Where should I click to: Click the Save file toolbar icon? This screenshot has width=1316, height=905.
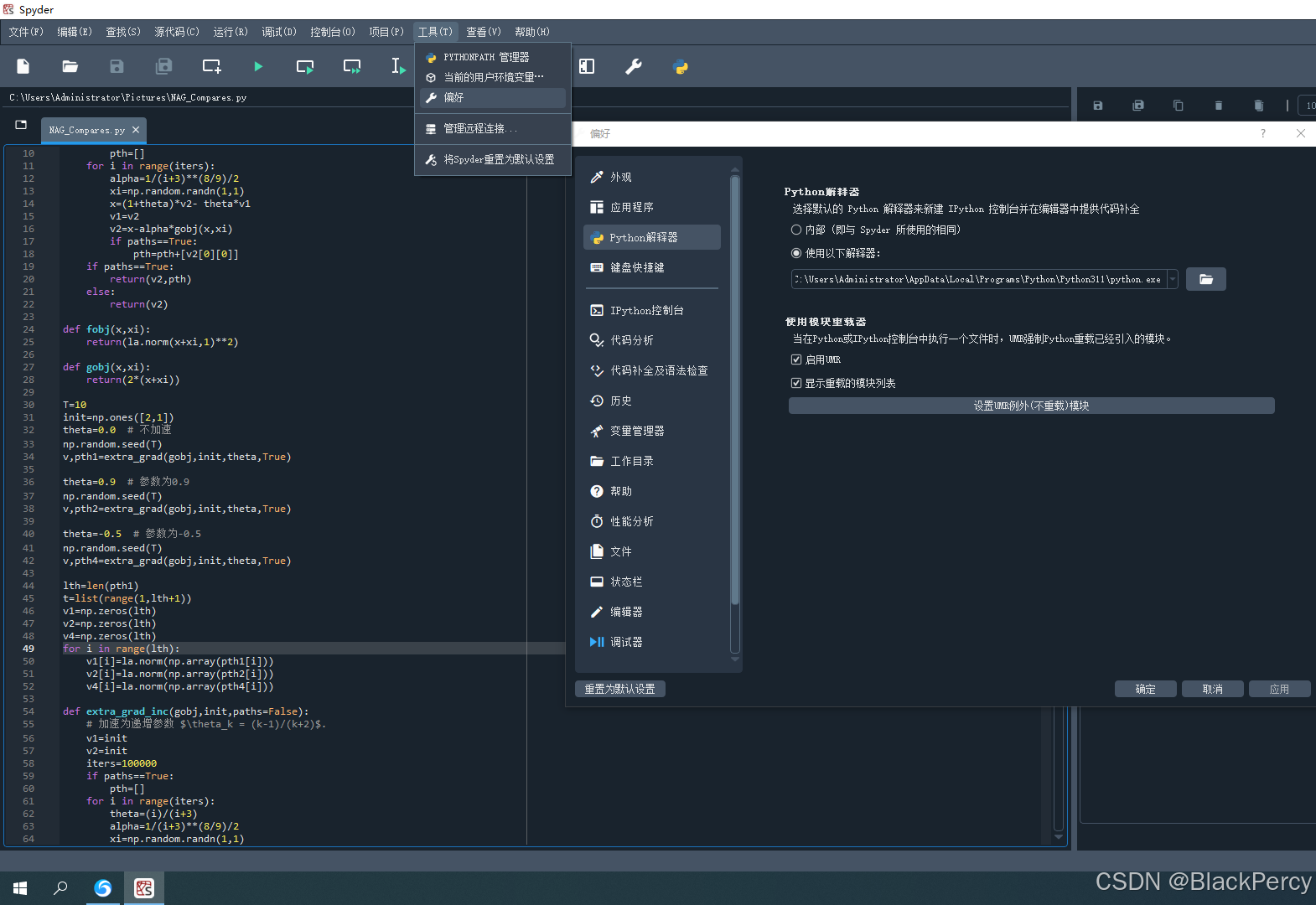coord(117,66)
